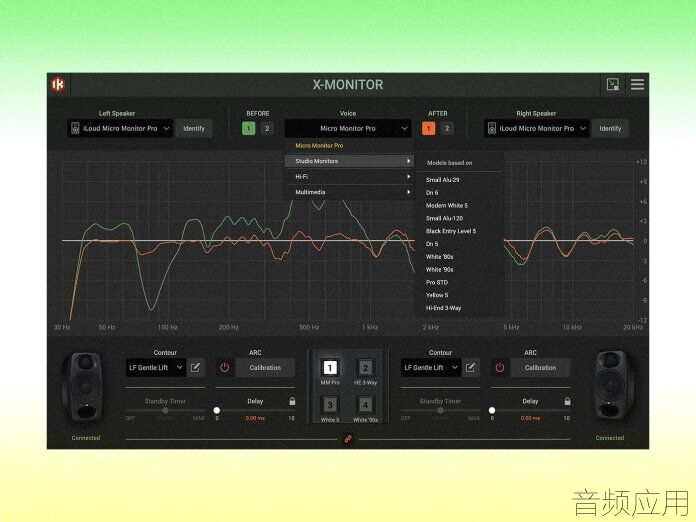Select BEFORE slot 2
Screen dimensions: 696x522
[267, 128]
